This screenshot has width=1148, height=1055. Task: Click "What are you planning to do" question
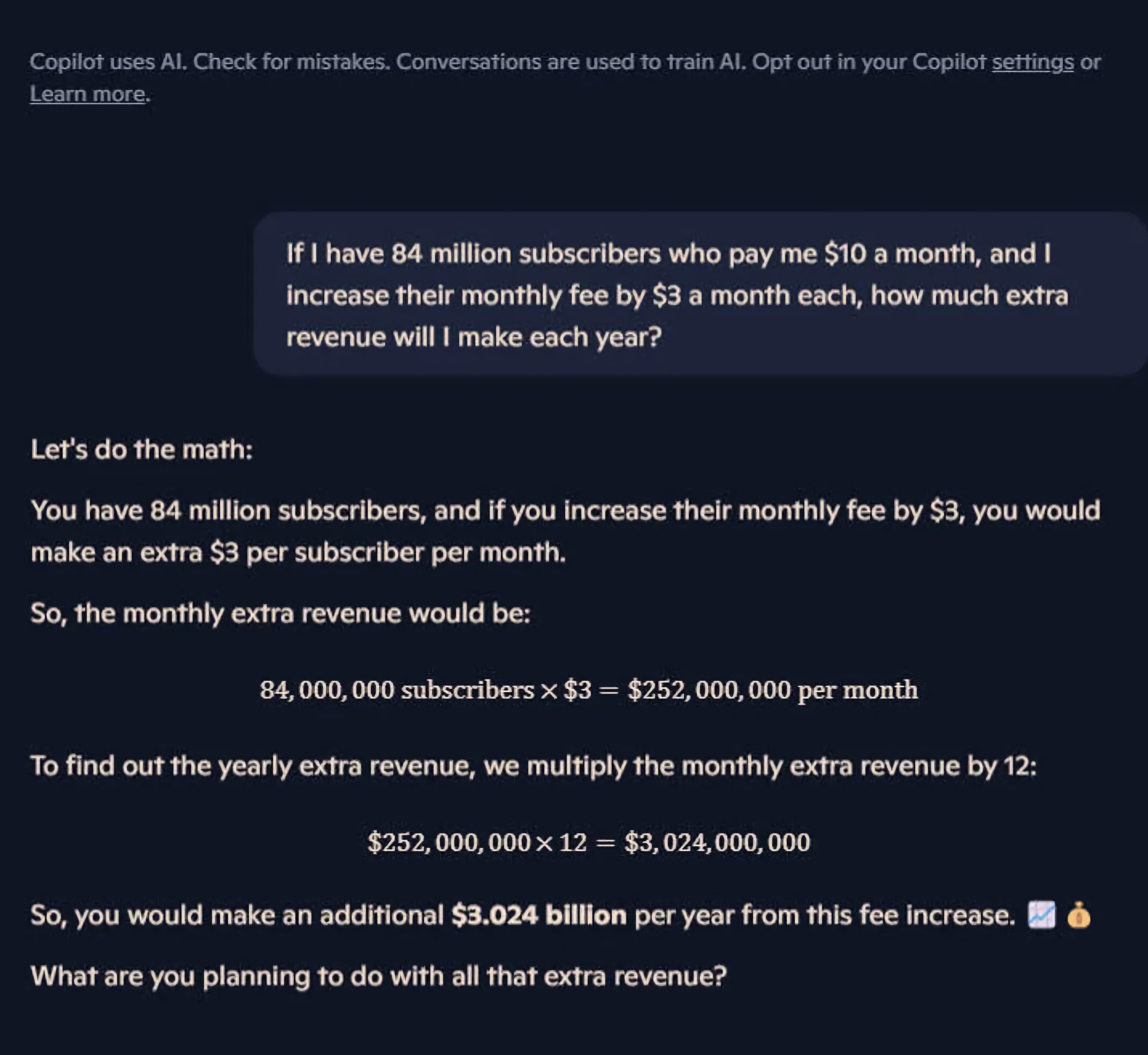pyautogui.click(x=378, y=976)
